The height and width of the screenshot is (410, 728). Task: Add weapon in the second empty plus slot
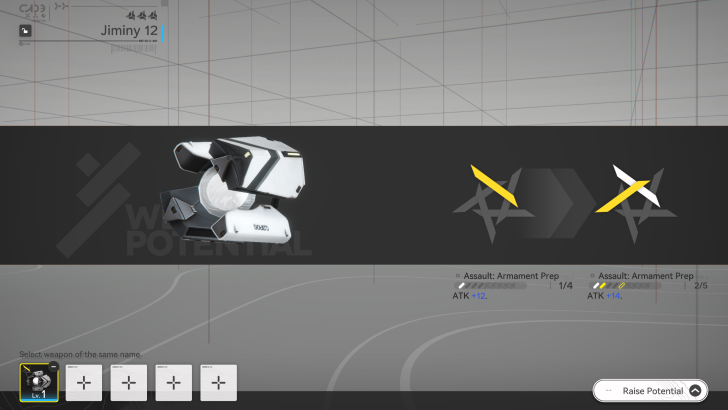point(129,383)
